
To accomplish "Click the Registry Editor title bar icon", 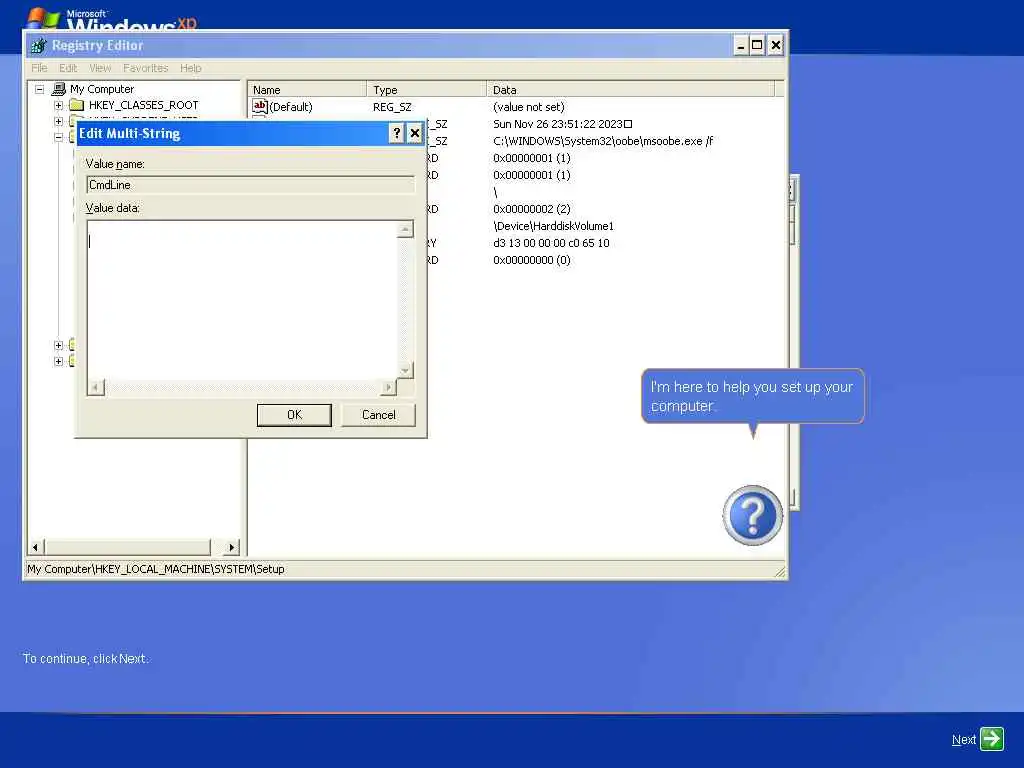I will pos(39,46).
